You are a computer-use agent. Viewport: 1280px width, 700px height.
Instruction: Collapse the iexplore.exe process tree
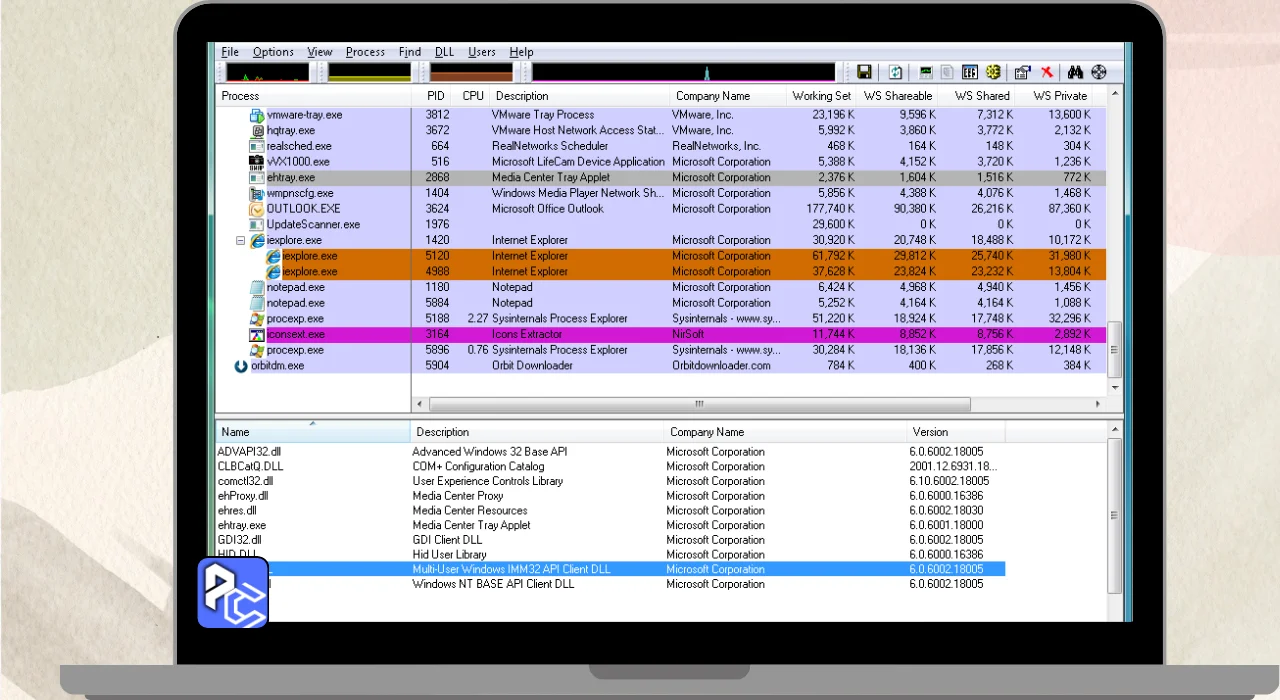coord(240,241)
